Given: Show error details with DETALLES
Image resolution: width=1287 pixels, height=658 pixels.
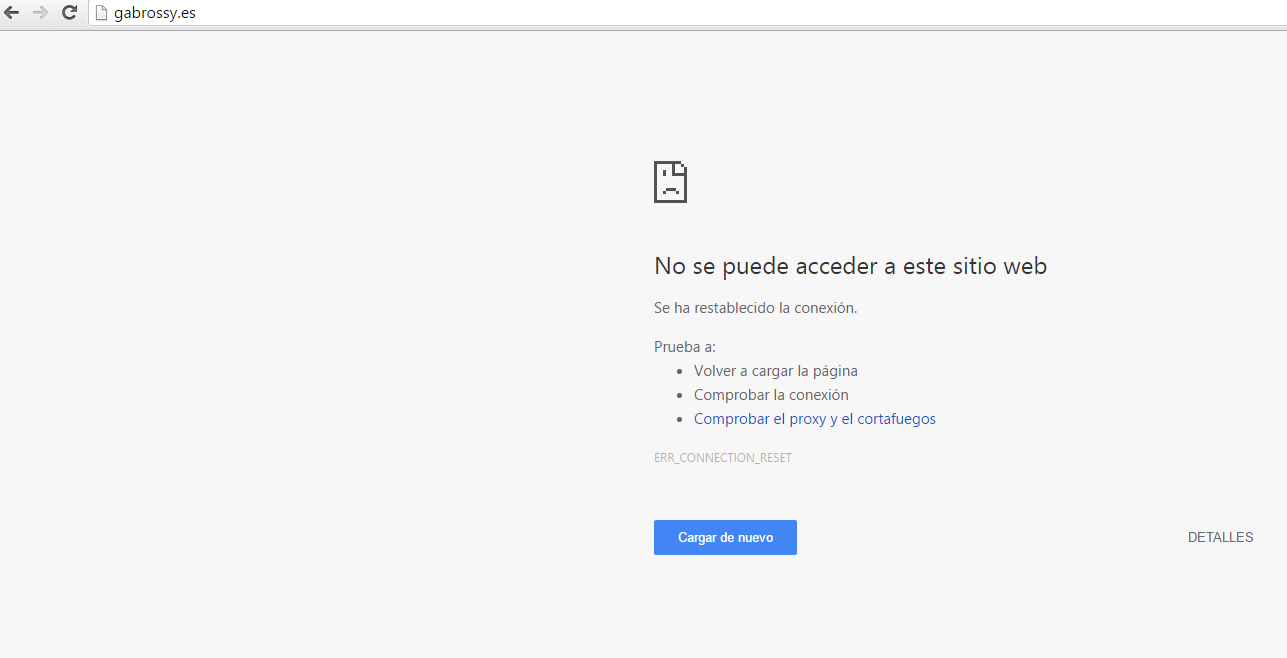Looking at the screenshot, I should pos(1220,537).
